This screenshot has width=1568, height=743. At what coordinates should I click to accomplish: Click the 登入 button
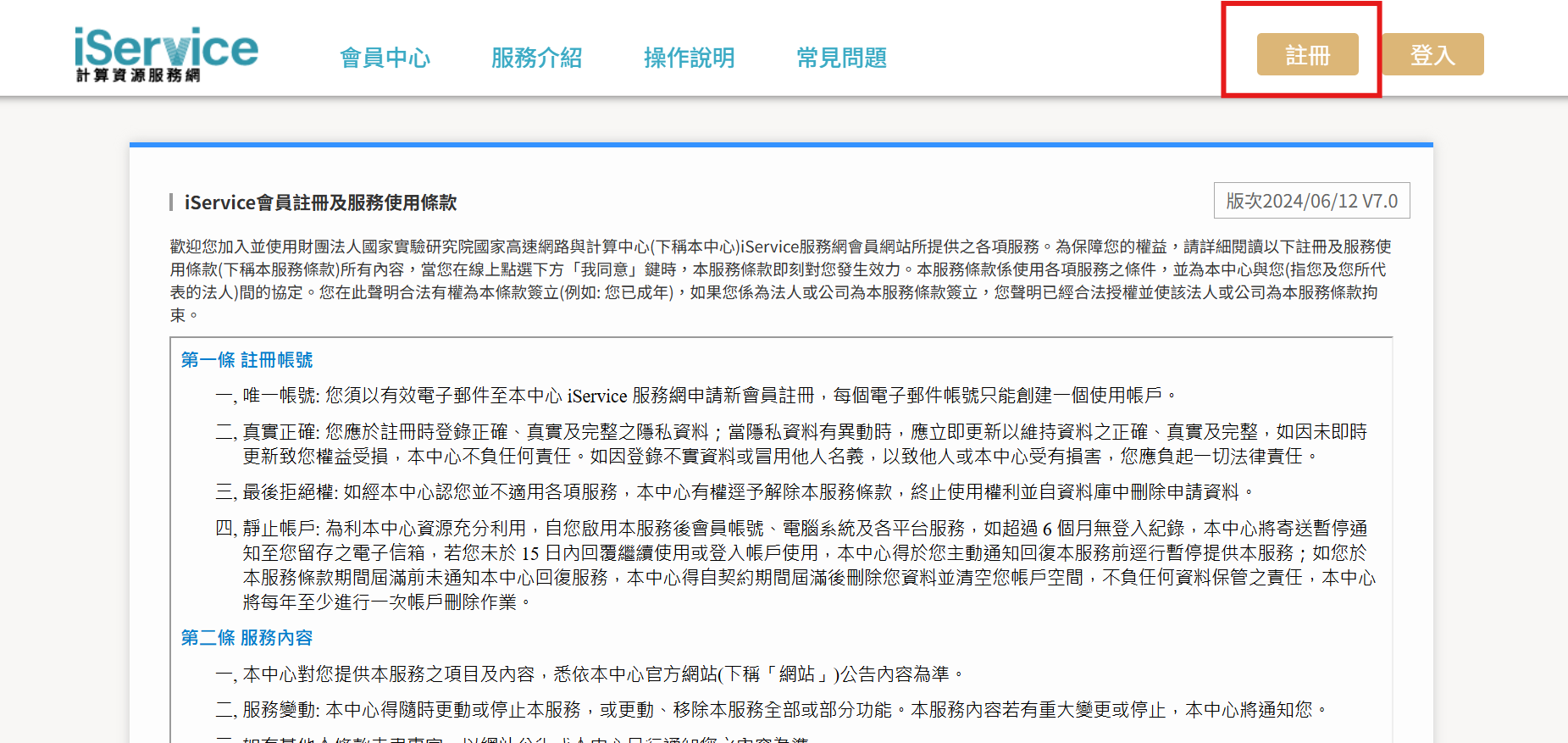tap(1433, 54)
